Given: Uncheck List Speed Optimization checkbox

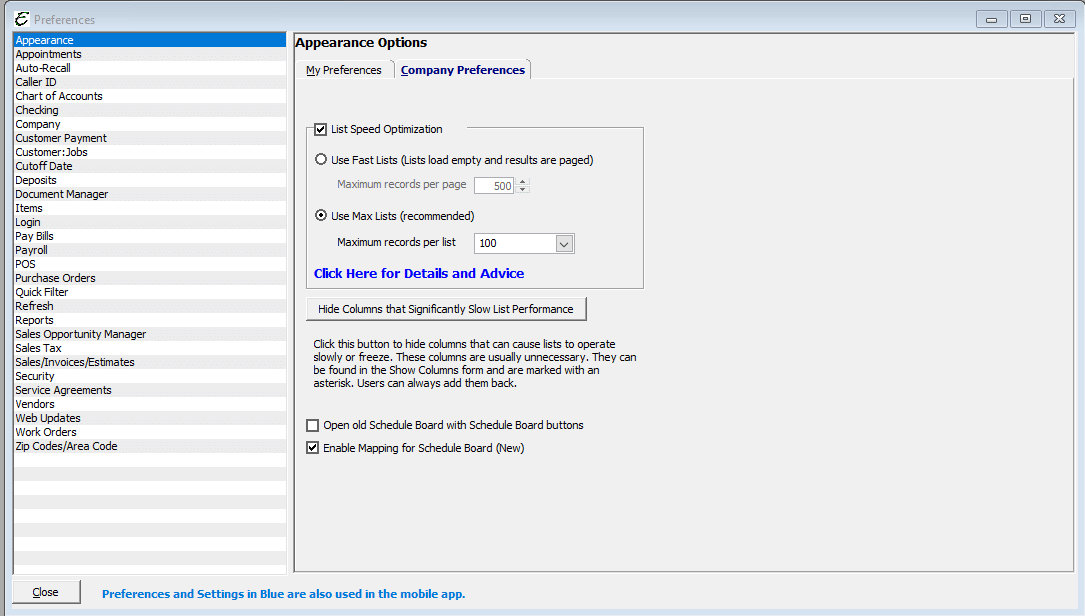Looking at the screenshot, I should pos(320,129).
